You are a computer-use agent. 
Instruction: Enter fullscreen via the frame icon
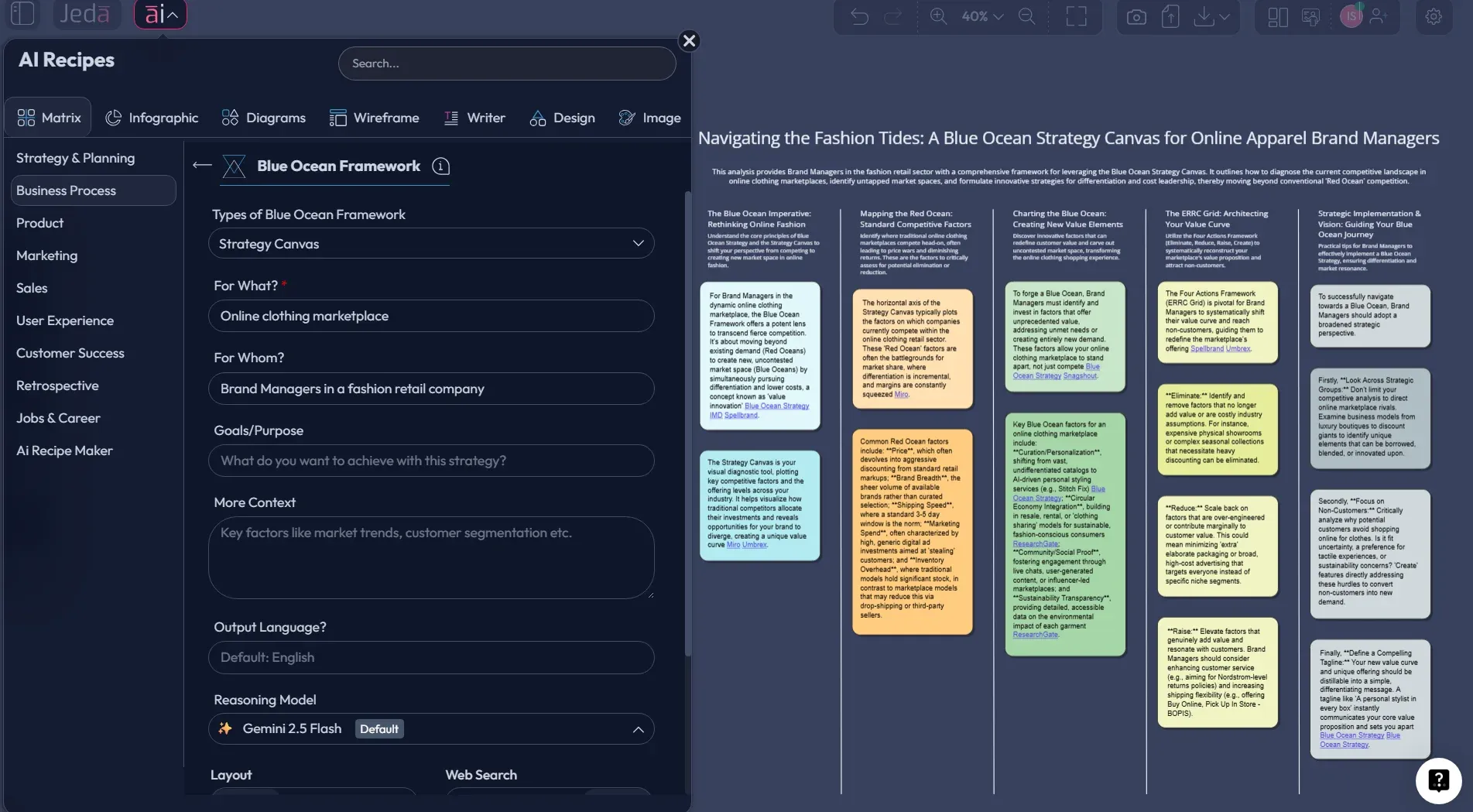point(1076,16)
